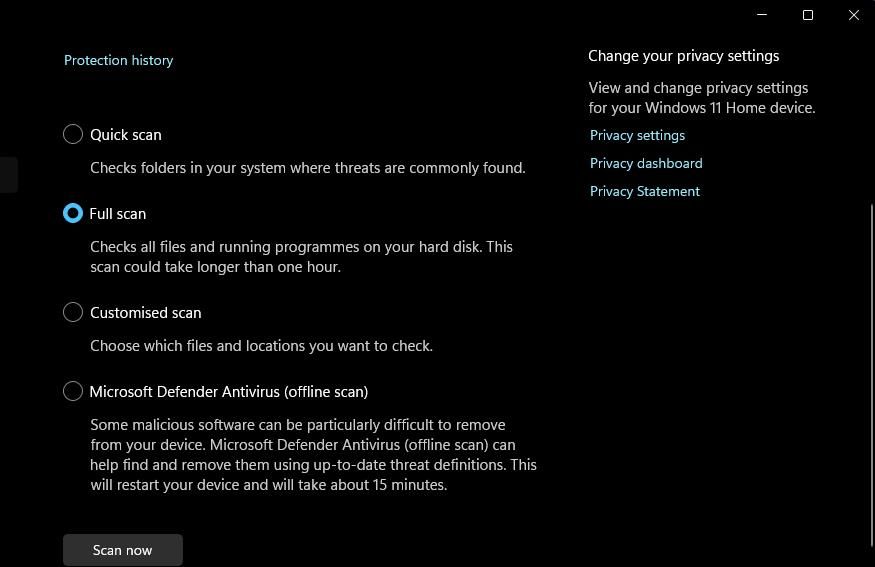
Task: Open the Protection history link
Action: coord(118,60)
